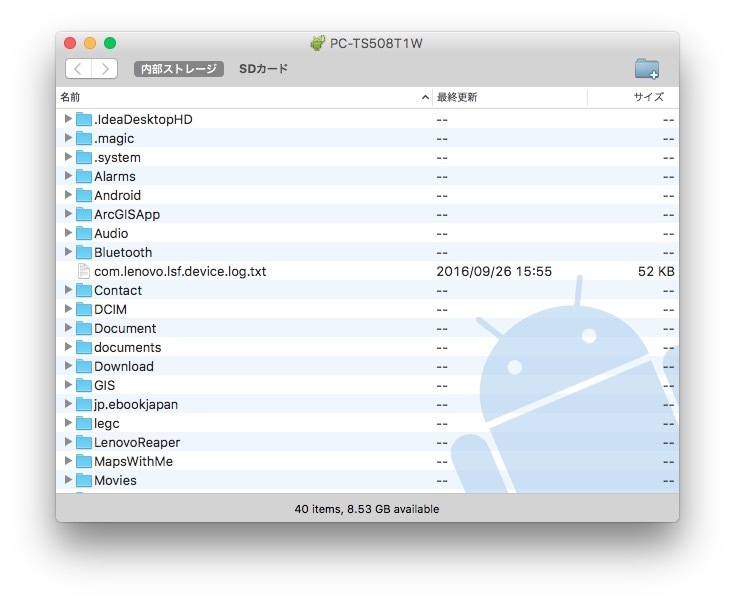Select the Audio folder icon
The height and width of the screenshot is (602, 735).
pyautogui.click(x=84, y=233)
